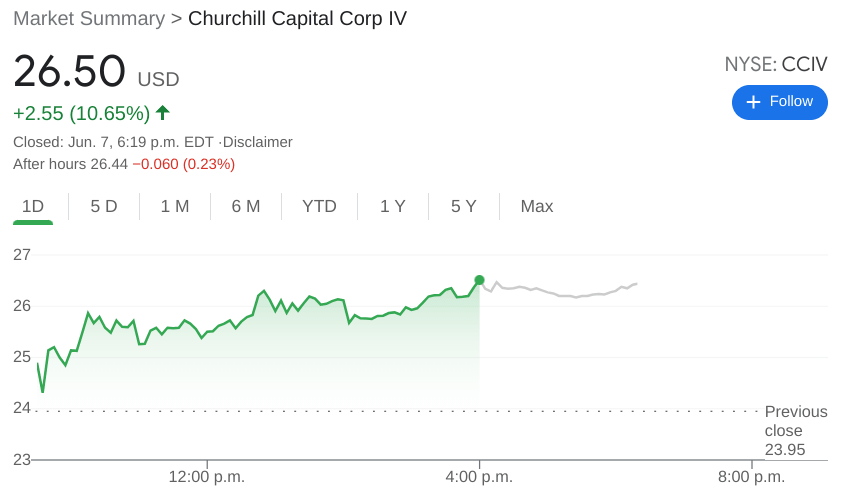Click the green dot on chart line
Screen dimensions: 851x503
coord(479,280)
